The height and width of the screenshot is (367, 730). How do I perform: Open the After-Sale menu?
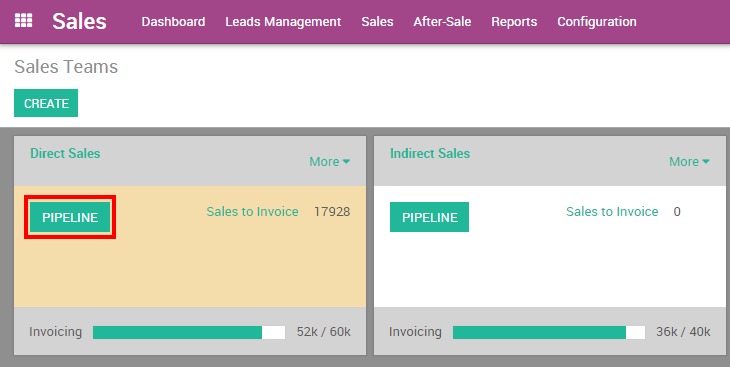pyautogui.click(x=442, y=22)
